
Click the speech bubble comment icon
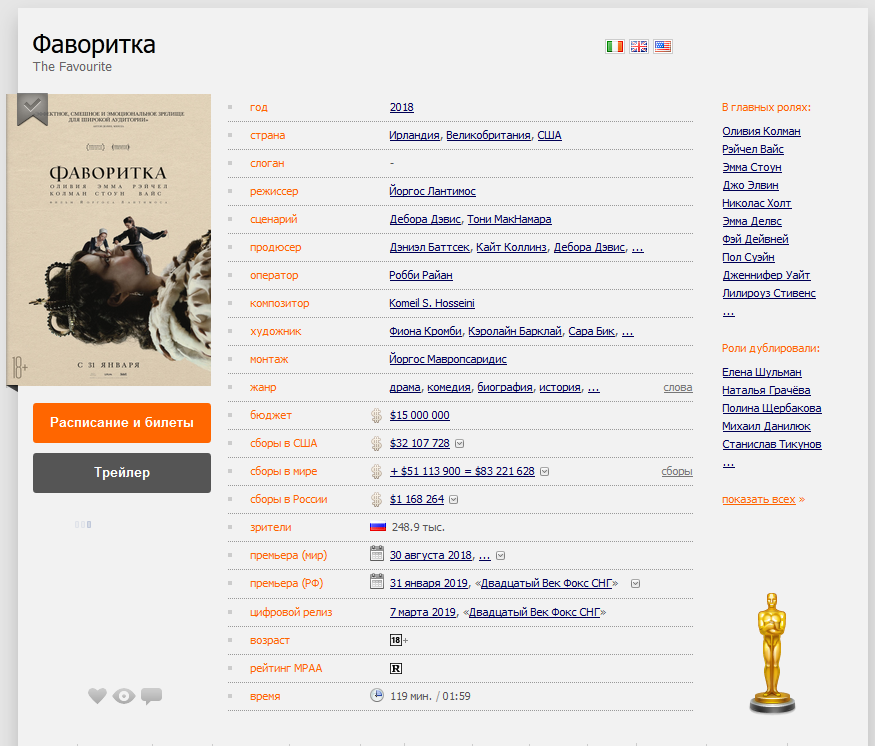pyautogui.click(x=151, y=696)
